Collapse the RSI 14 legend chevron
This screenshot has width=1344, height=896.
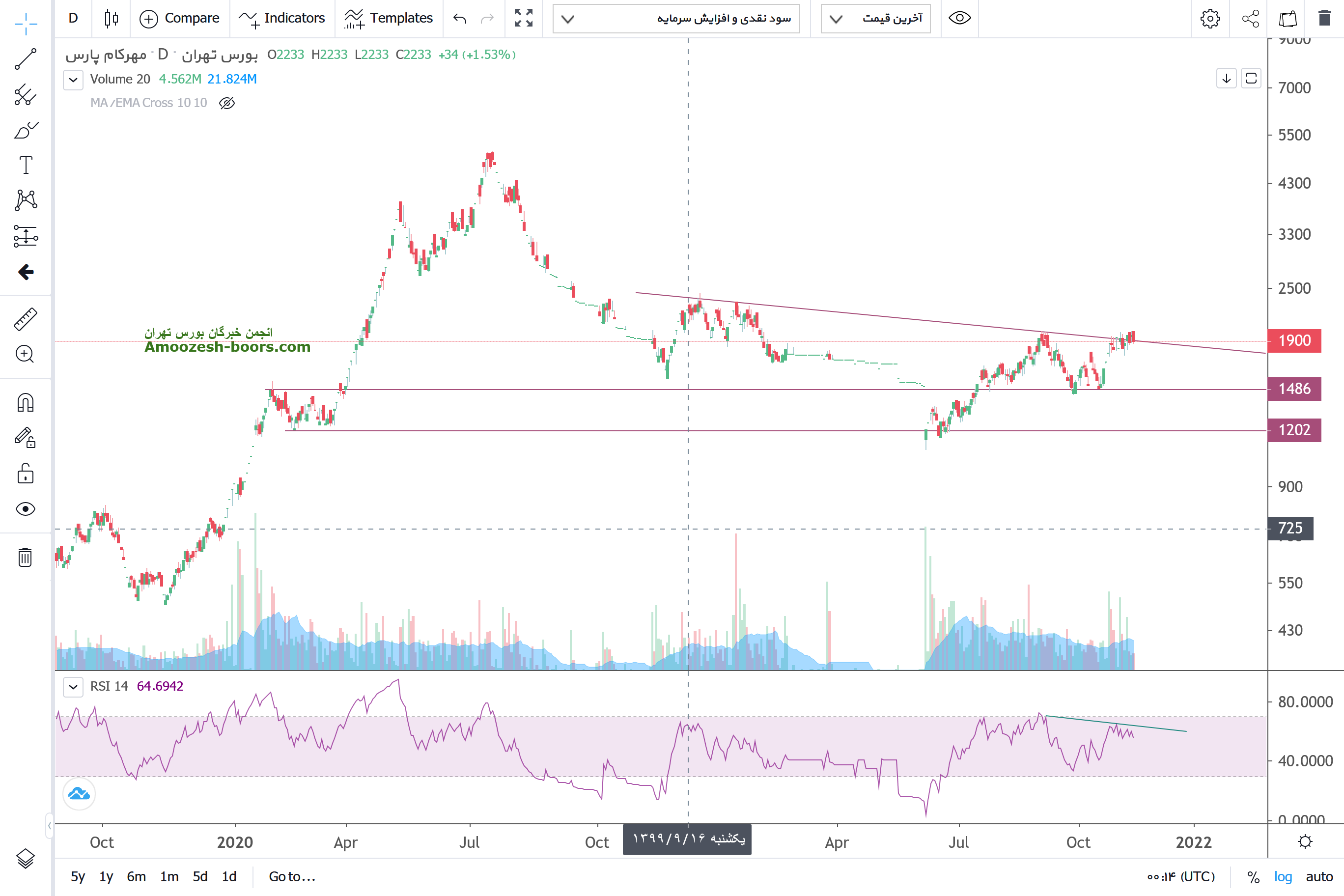click(73, 686)
